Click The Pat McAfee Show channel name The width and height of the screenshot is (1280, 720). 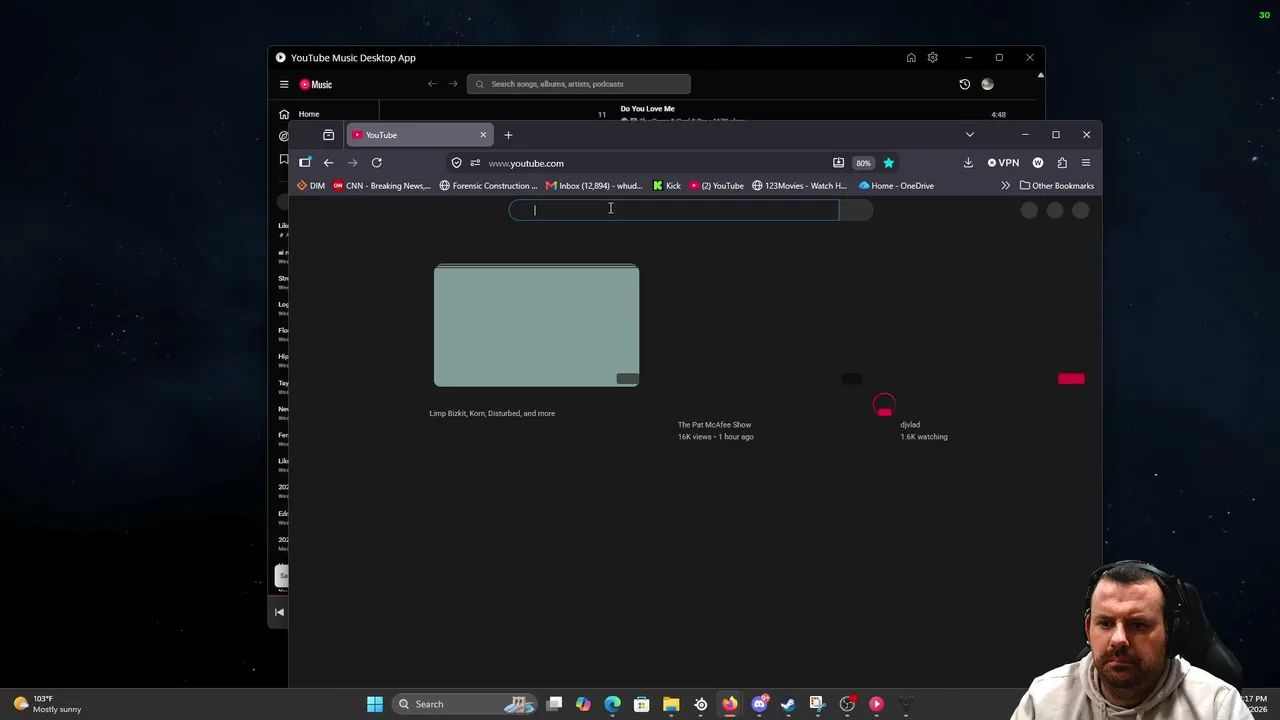(714, 425)
